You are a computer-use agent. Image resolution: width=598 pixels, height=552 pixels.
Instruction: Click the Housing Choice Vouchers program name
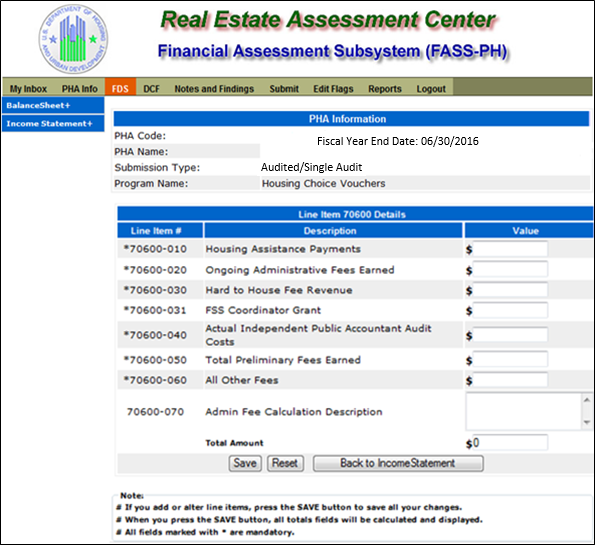tap(323, 183)
